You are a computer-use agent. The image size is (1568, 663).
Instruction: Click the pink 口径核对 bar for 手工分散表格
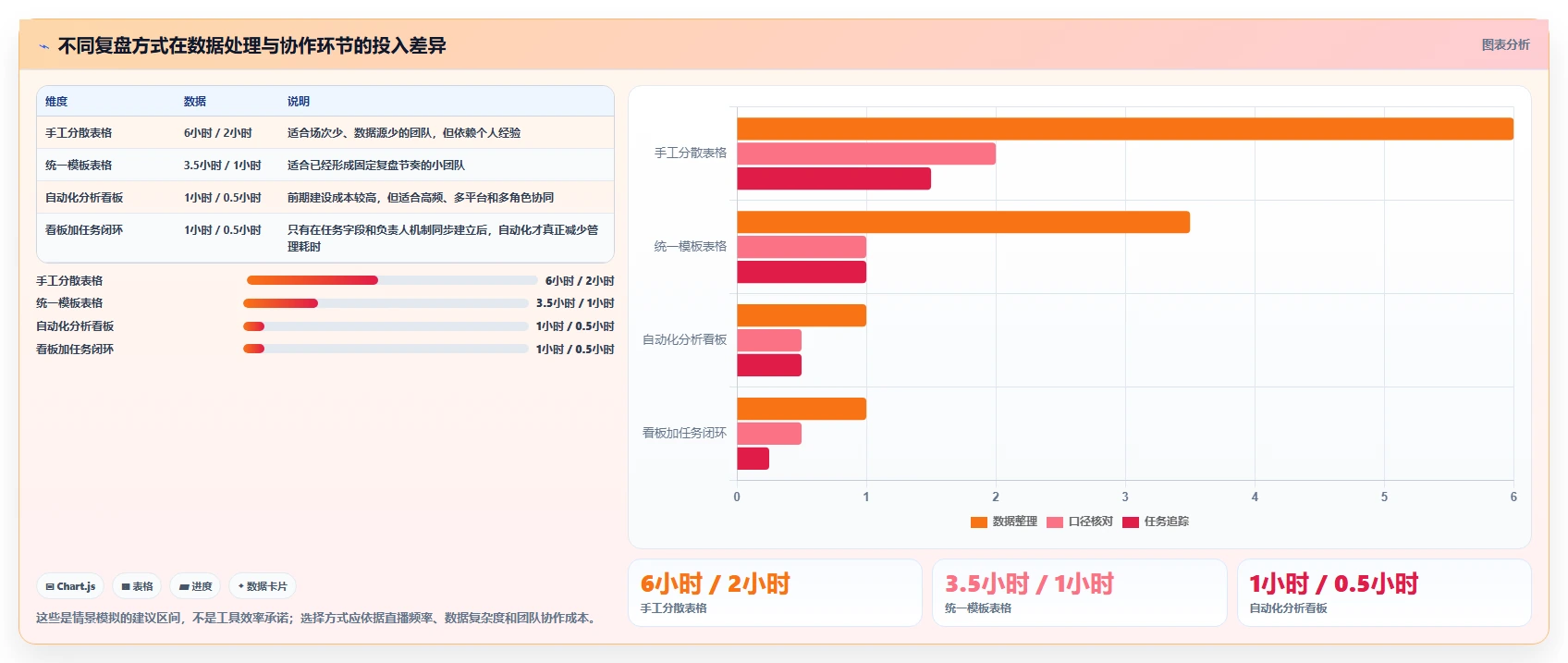pyautogui.click(x=866, y=153)
